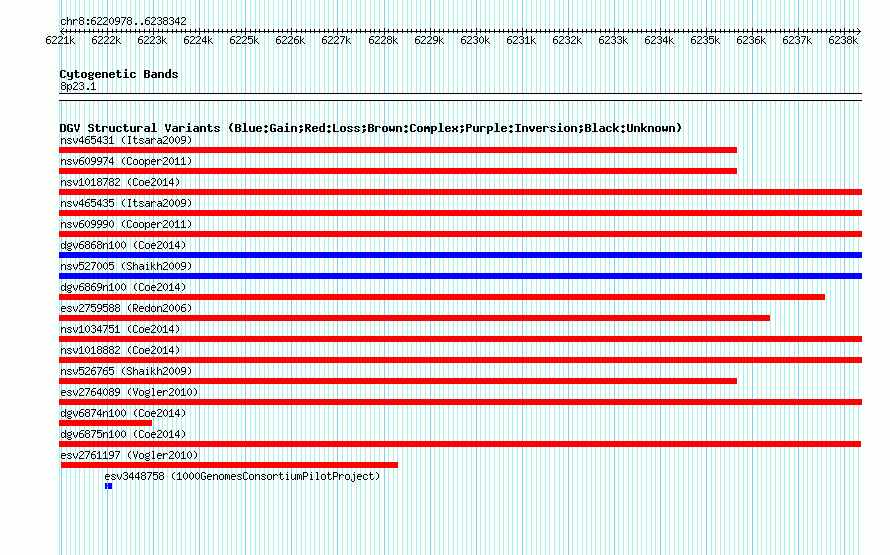The height and width of the screenshot is (555, 890).
Task: Click the 6235k ruler label
Action: [705, 40]
